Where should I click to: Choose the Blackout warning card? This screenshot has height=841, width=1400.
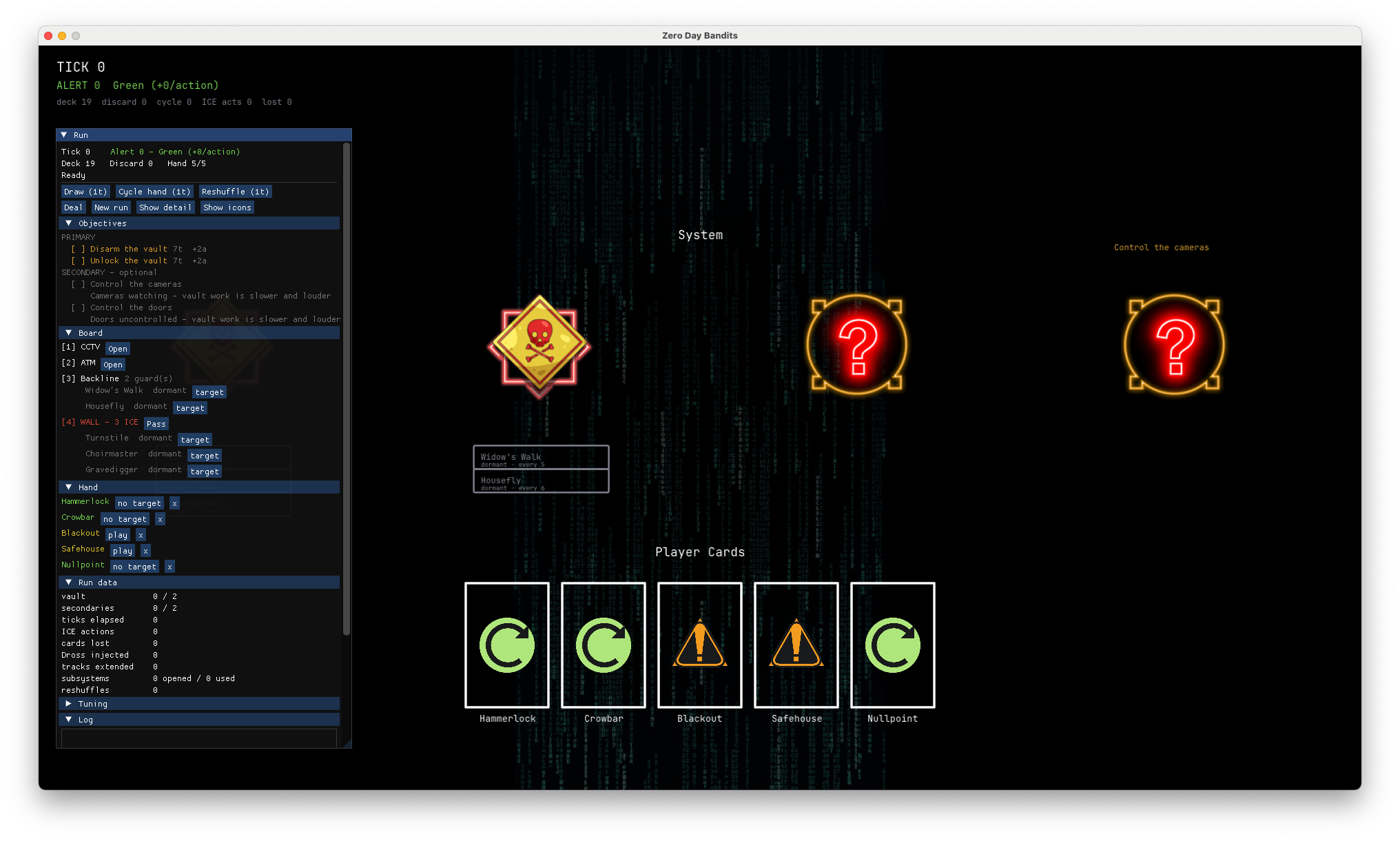coord(700,645)
